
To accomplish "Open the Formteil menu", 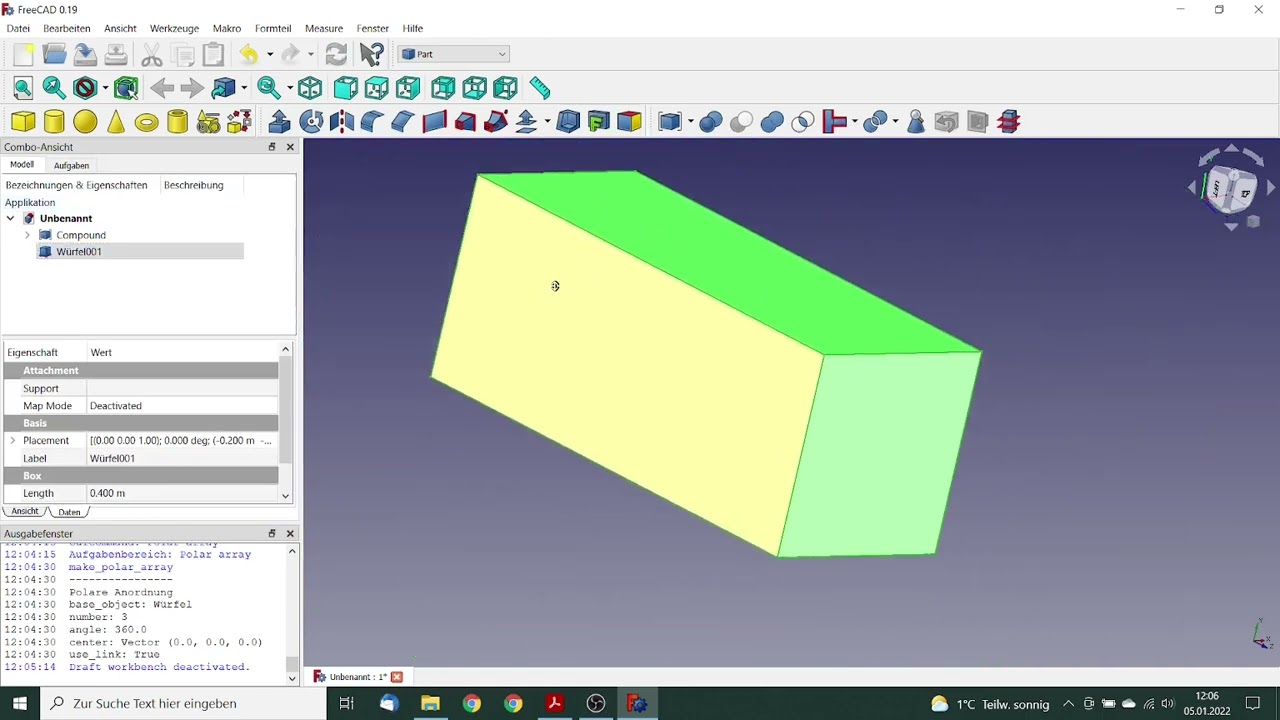I will point(273,28).
